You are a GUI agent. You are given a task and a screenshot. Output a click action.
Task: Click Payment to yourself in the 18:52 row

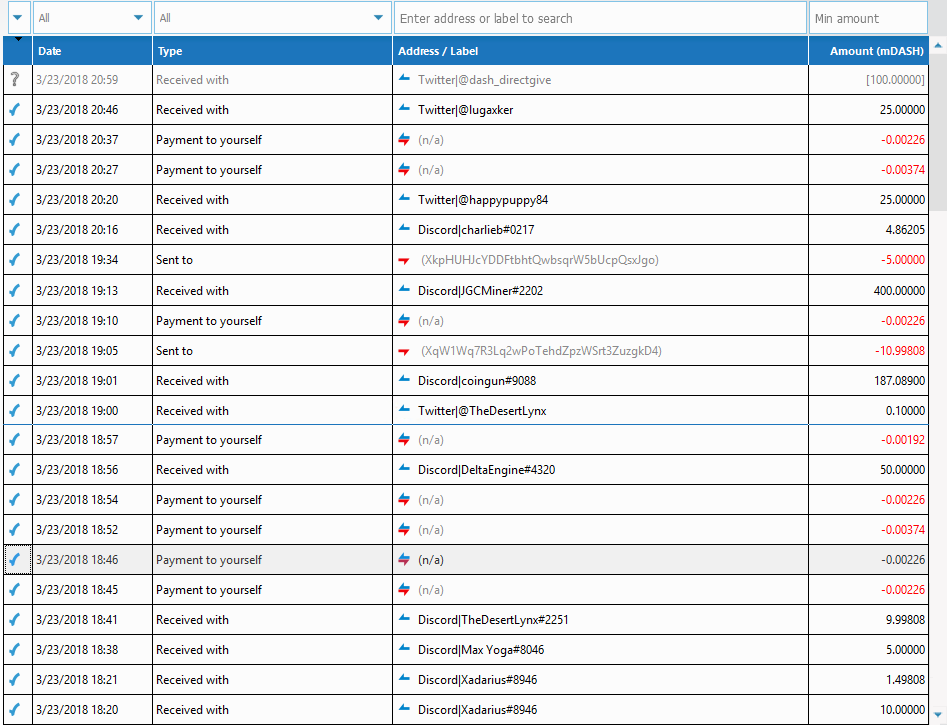(209, 530)
